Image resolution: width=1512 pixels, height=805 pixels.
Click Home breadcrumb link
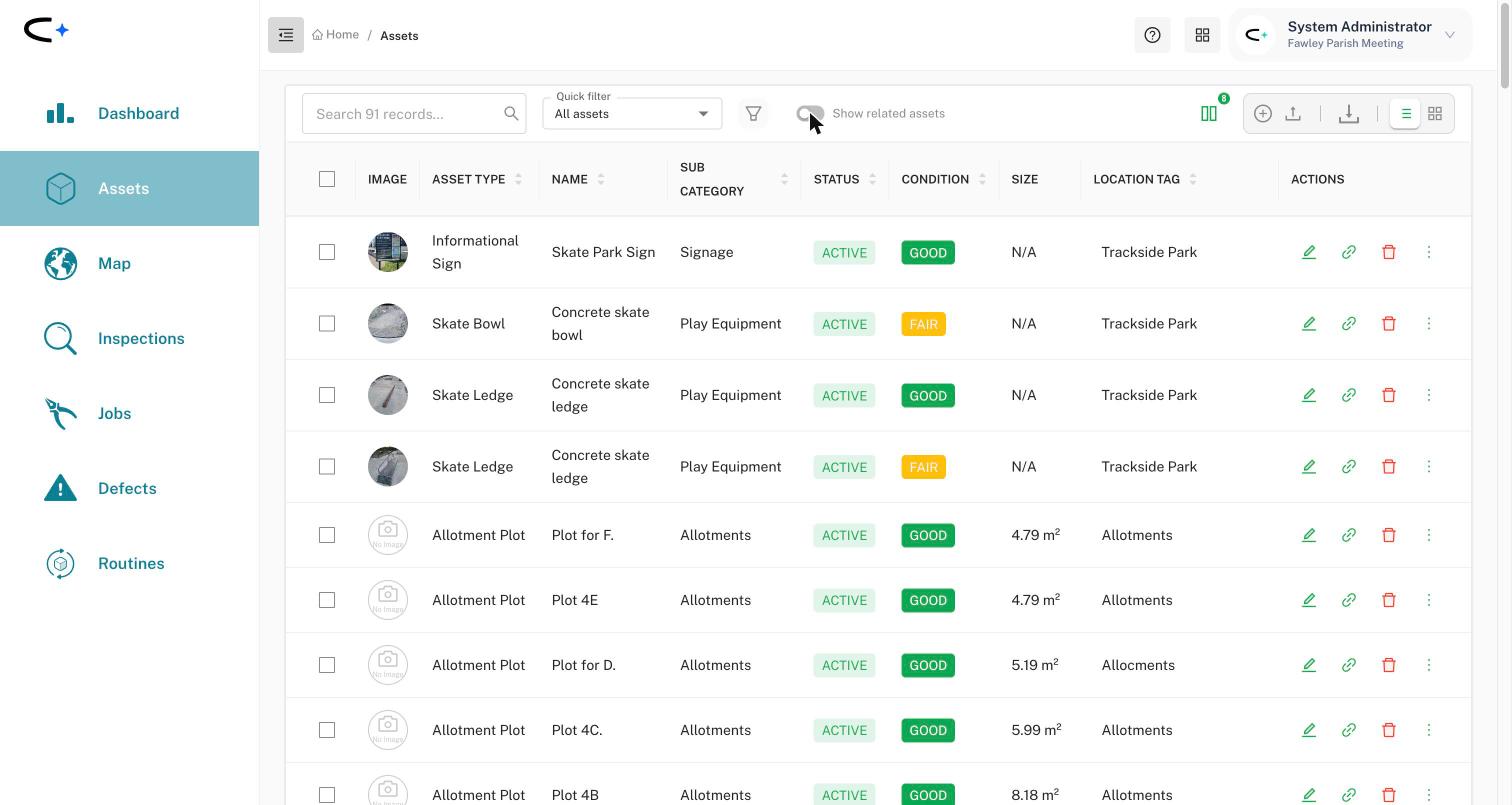pyautogui.click(x=335, y=35)
